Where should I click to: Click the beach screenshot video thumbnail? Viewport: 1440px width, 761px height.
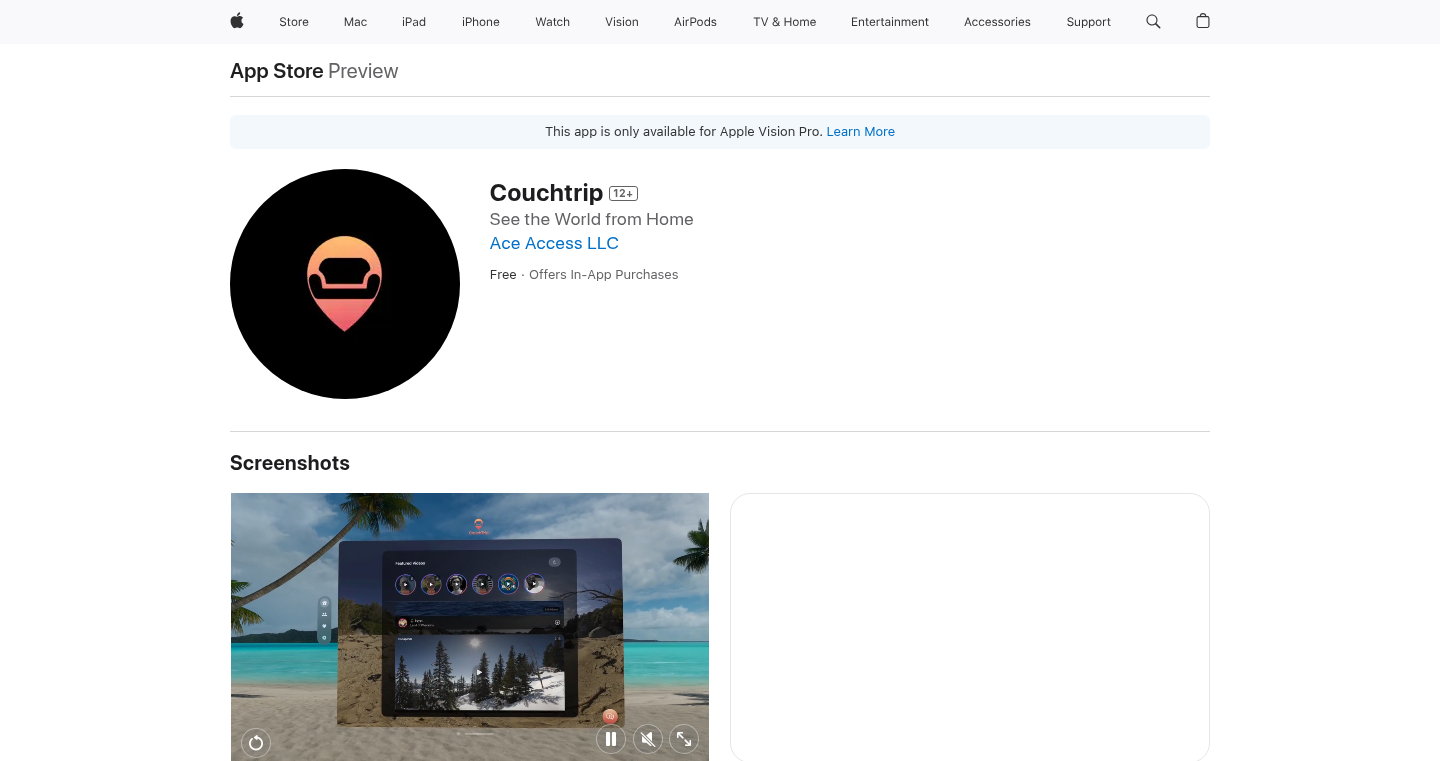(470, 627)
